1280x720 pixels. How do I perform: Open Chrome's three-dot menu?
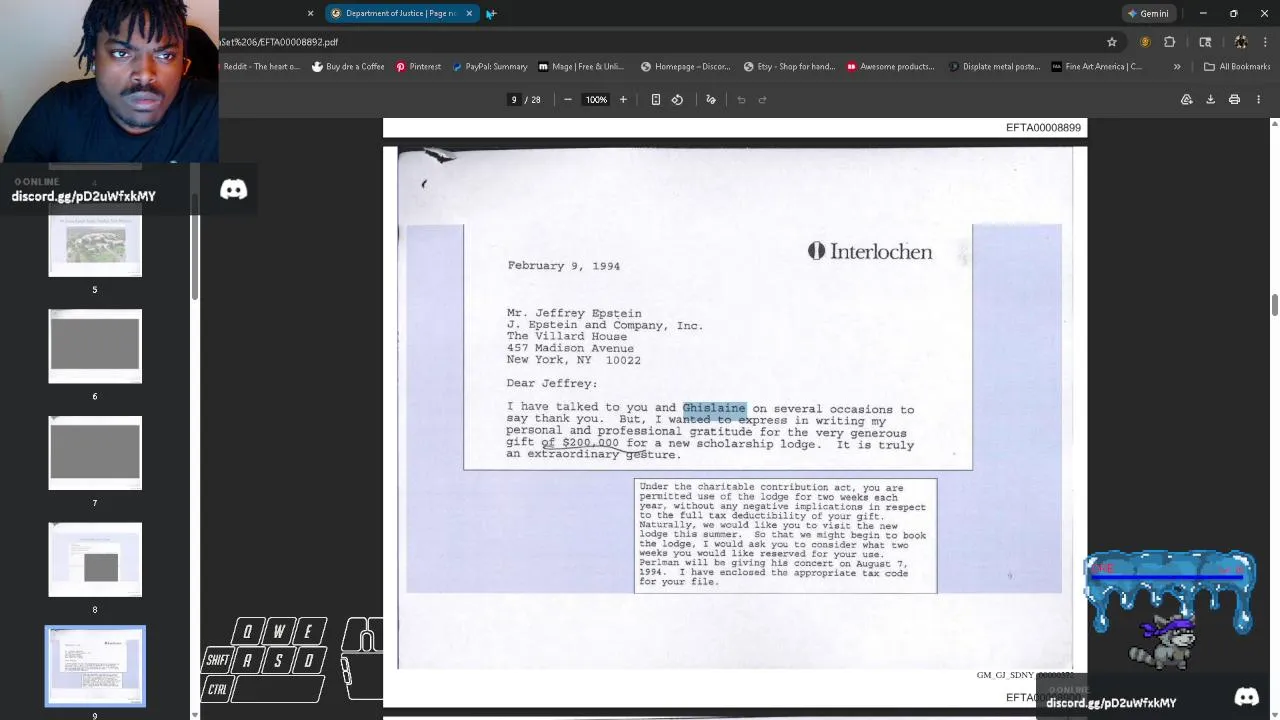(1264, 42)
